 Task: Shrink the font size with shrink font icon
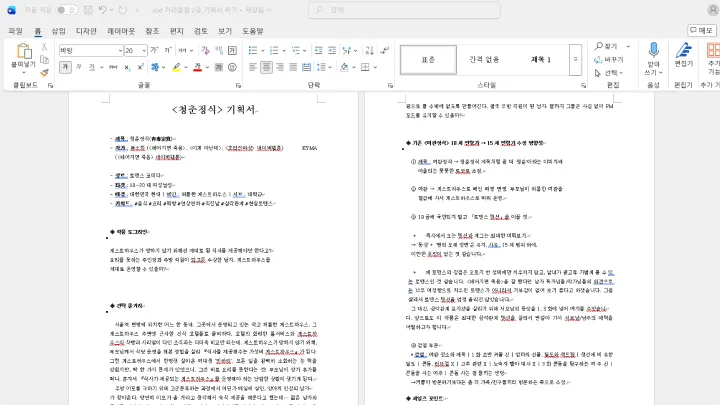[x=168, y=50]
